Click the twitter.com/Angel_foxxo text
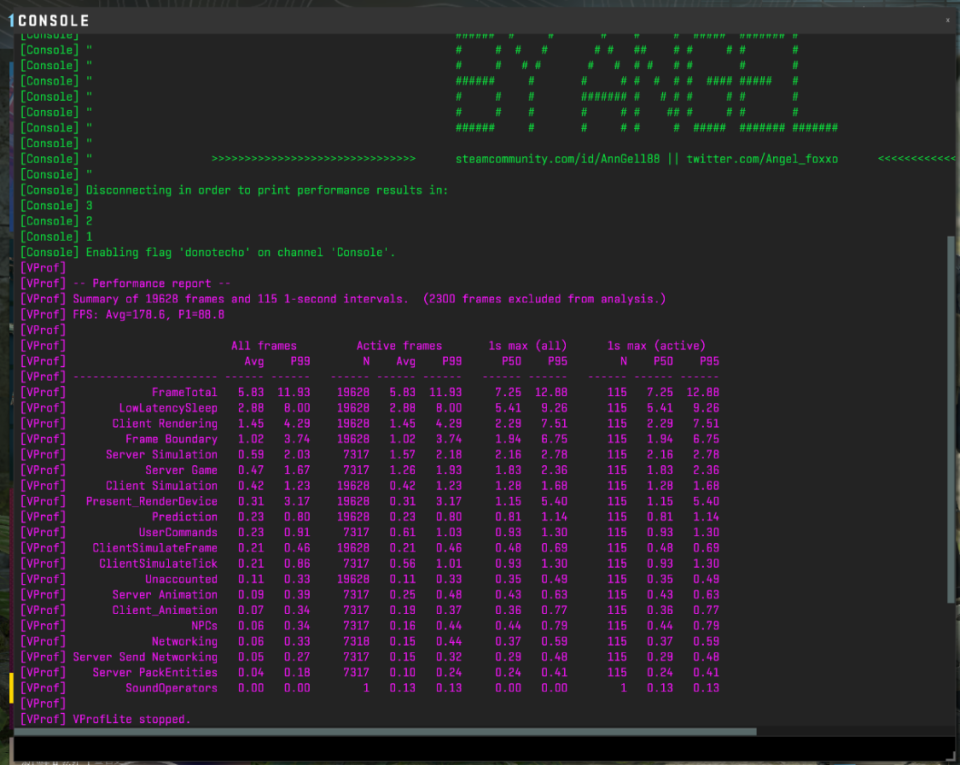The width and height of the screenshot is (960, 765). pyautogui.click(x=762, y=159)
